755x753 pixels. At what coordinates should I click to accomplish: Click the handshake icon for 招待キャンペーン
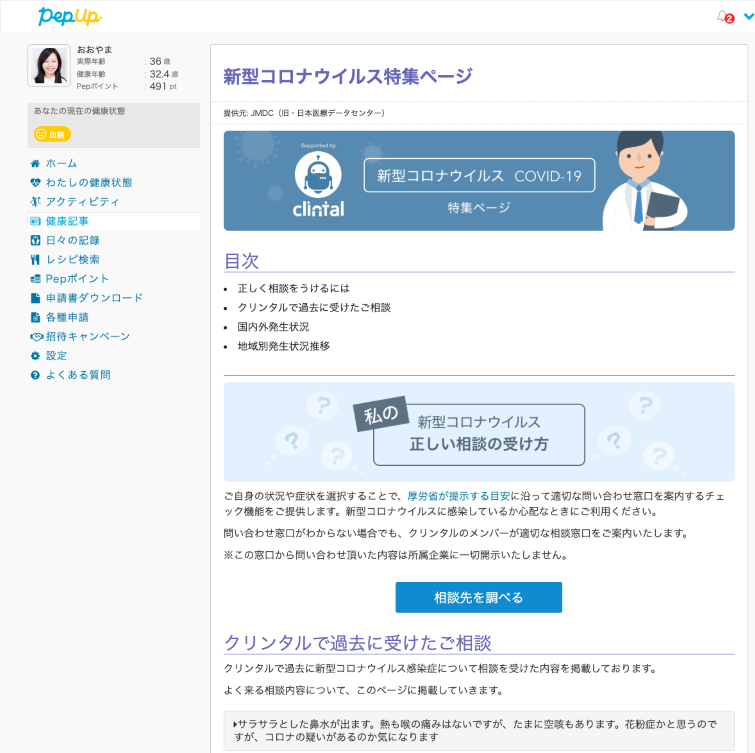pyautogui.click(x=37, y=337)
